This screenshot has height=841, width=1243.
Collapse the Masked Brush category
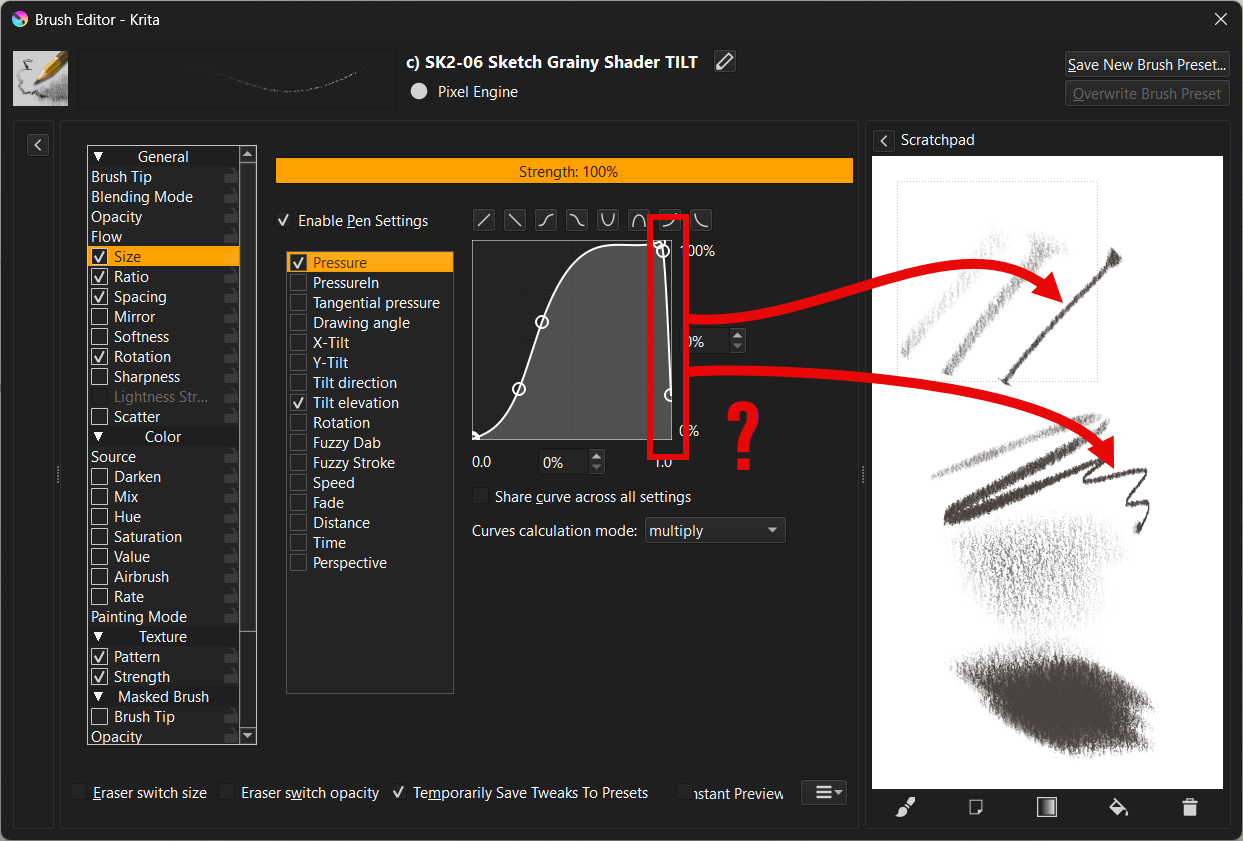(98, 697)
